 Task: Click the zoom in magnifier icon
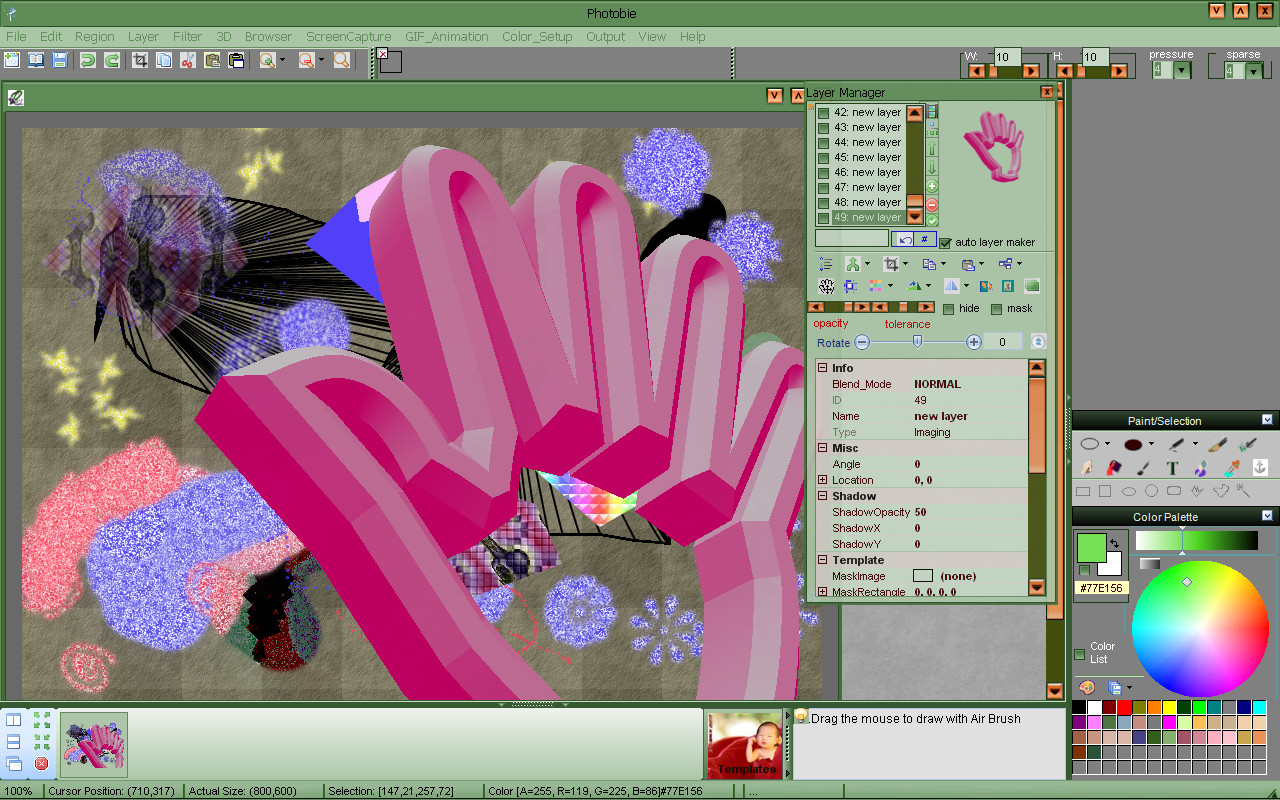(x=267, y=60)
